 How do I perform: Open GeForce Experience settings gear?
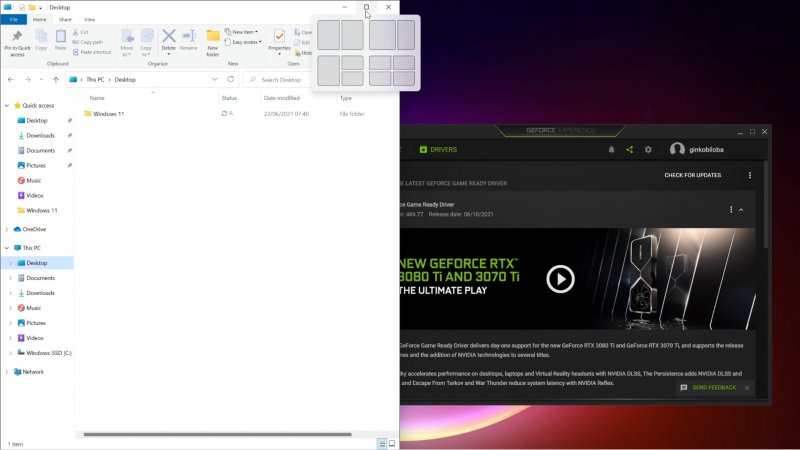[x=648, y=150]
